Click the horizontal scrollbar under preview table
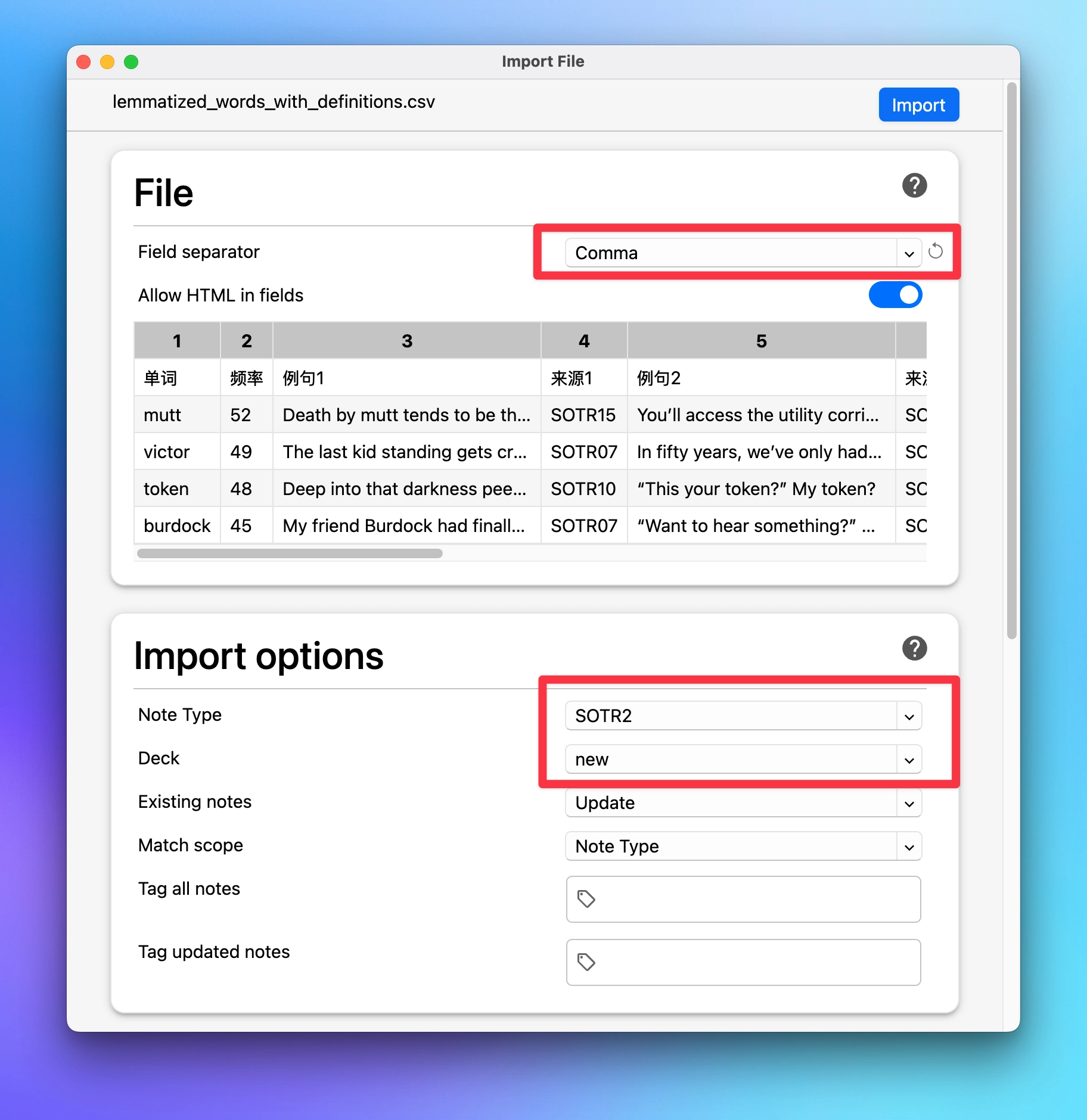 (x=290, y=553)
